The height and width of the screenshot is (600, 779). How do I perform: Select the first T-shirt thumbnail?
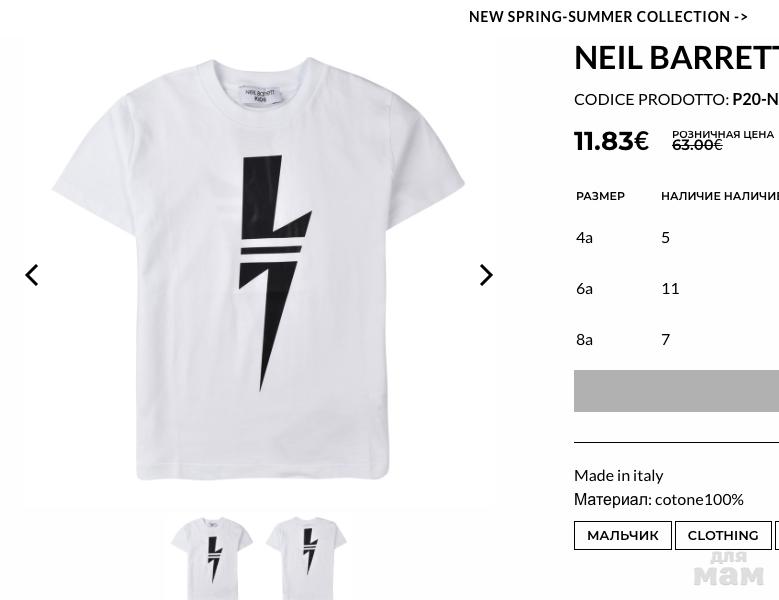pyautogui.click(x=211, y=556)
